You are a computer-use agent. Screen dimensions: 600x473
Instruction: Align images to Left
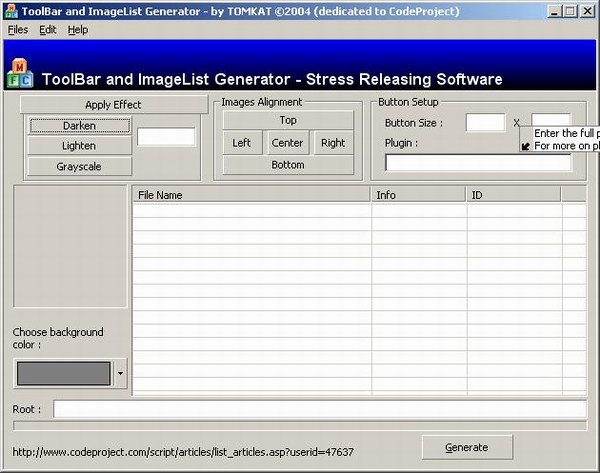(242, 143)
